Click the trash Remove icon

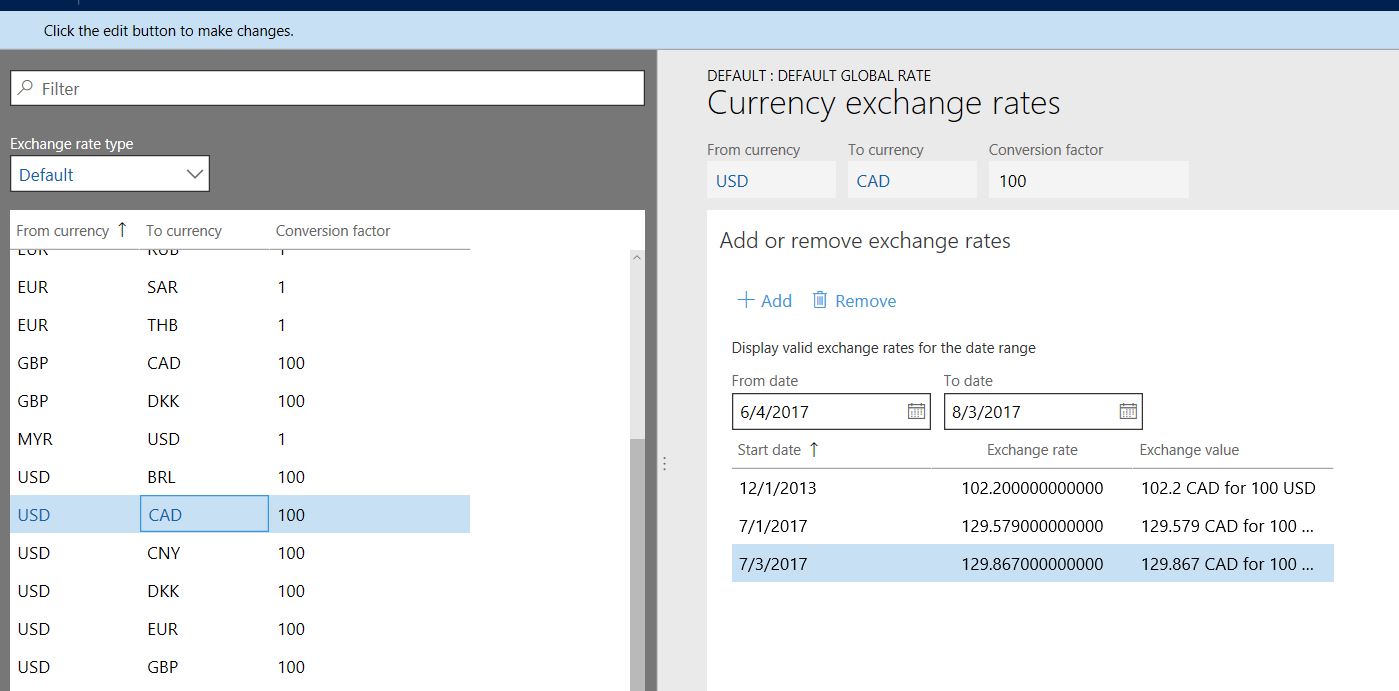click(820, 300)
